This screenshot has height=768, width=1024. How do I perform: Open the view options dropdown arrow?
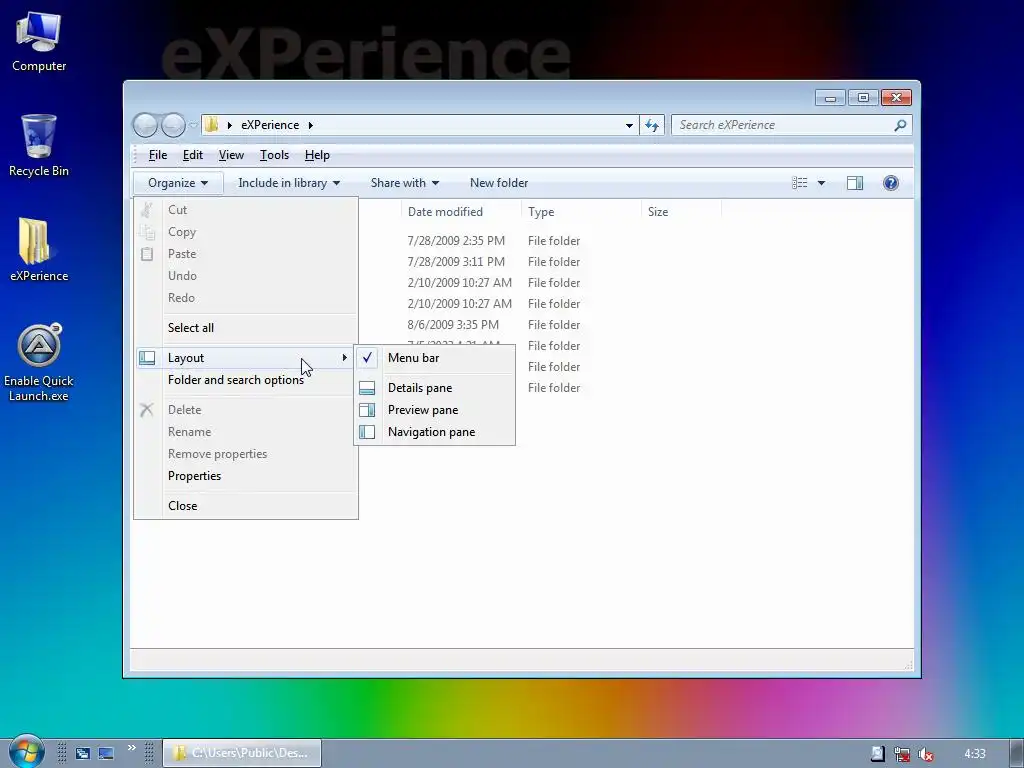[821, 183]
